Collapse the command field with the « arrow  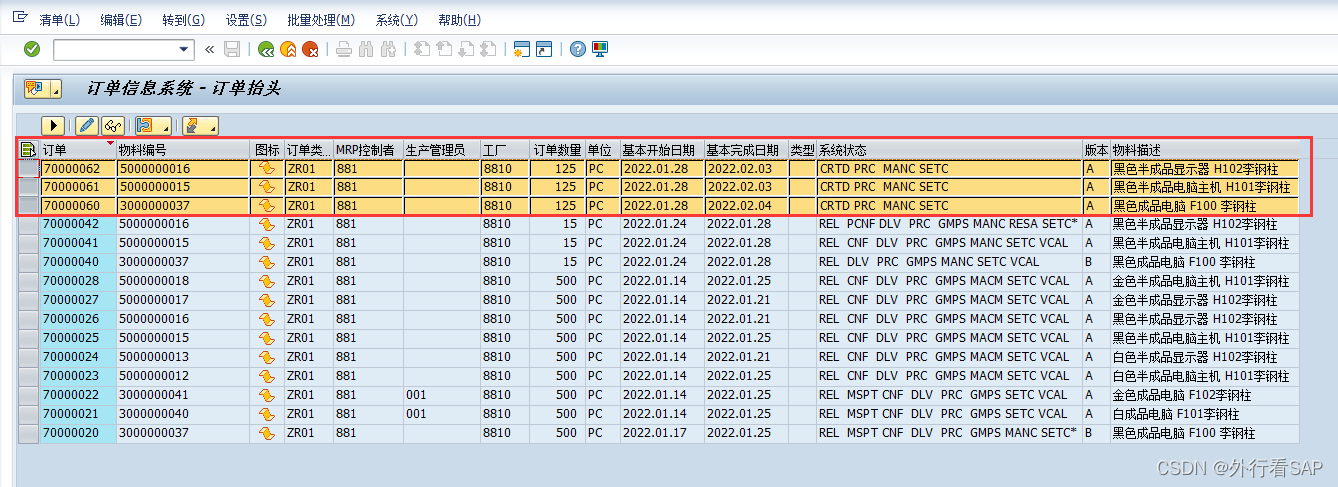point(209,49)
